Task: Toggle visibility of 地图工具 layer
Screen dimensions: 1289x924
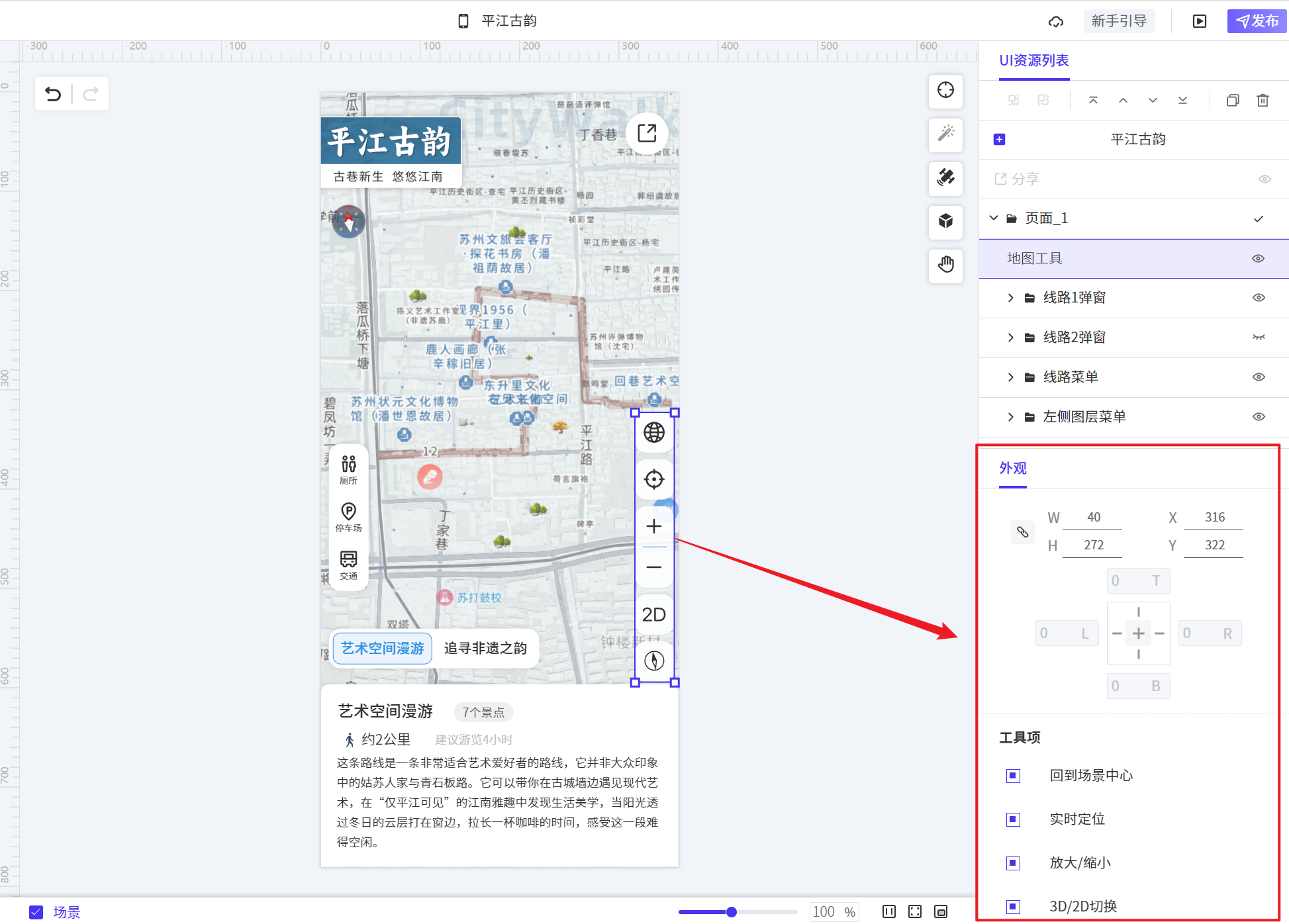Action: (1258, 258)
